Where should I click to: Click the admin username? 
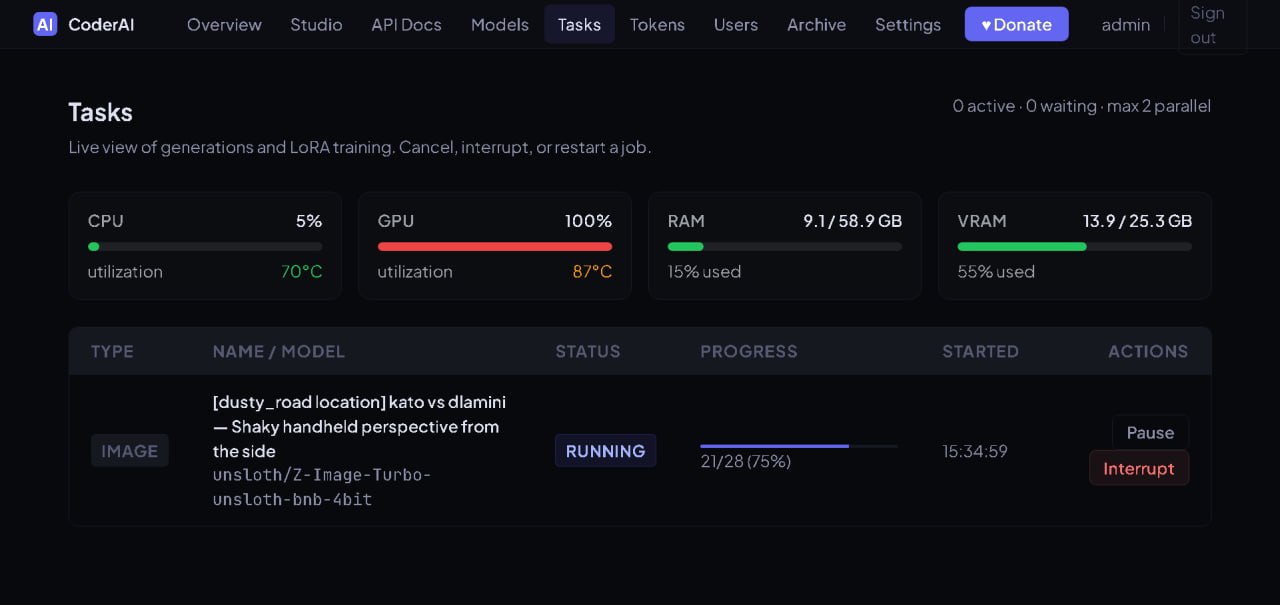[x=1125, y=24]
